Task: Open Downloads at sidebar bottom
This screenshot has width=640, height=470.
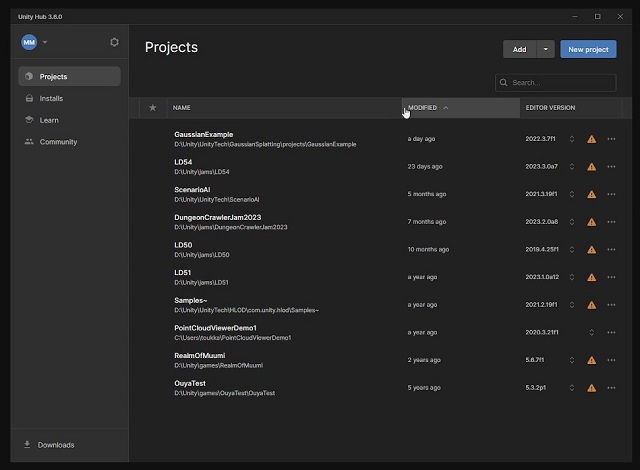Action: pyautogui.click(x=56, y=445)
